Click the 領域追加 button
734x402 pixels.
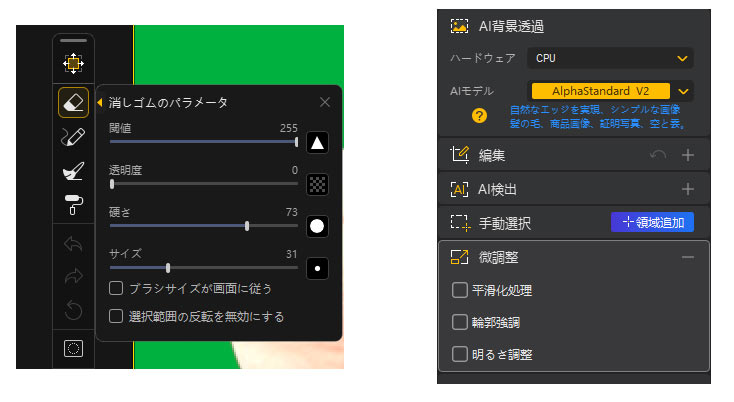(653, 222)
